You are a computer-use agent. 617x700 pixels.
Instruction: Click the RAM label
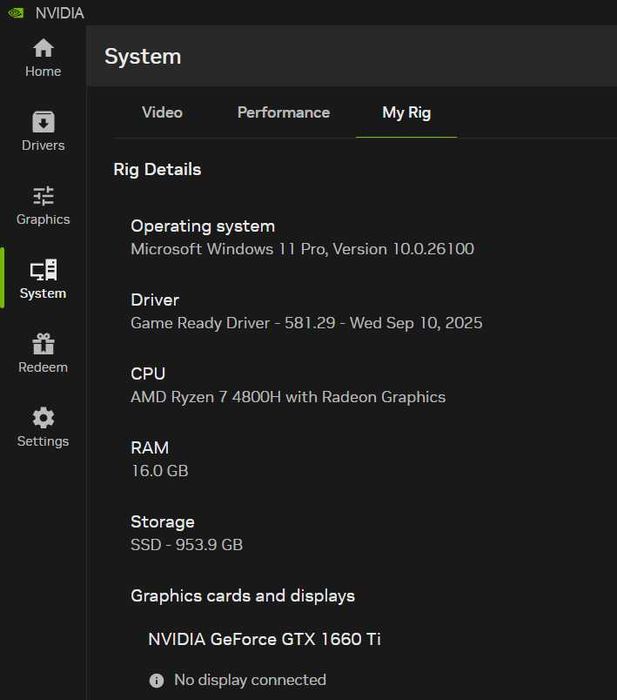pyautogui.click(x=150, y=448)
